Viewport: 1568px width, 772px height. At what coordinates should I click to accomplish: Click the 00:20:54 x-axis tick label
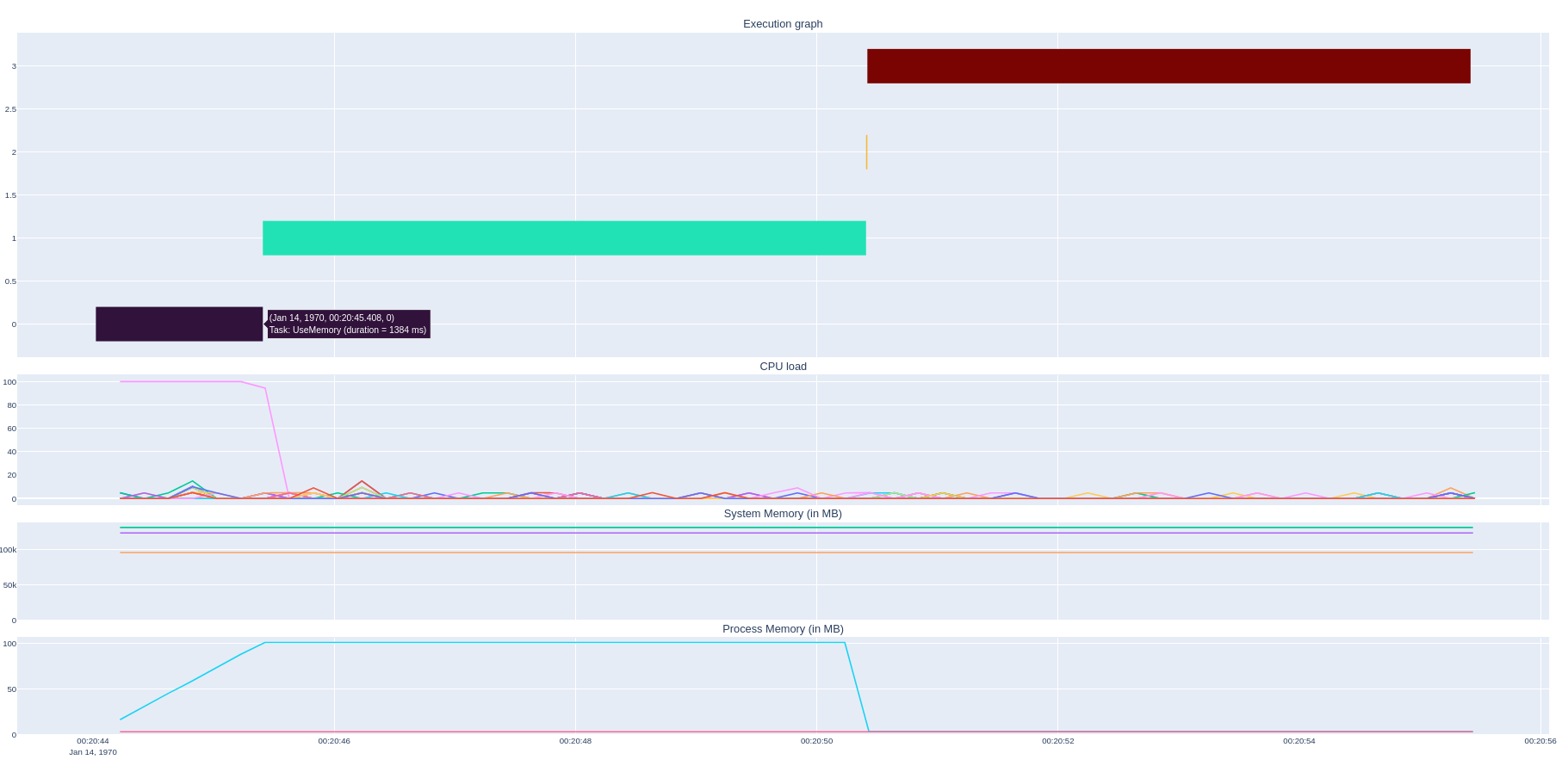(1298, 741)
